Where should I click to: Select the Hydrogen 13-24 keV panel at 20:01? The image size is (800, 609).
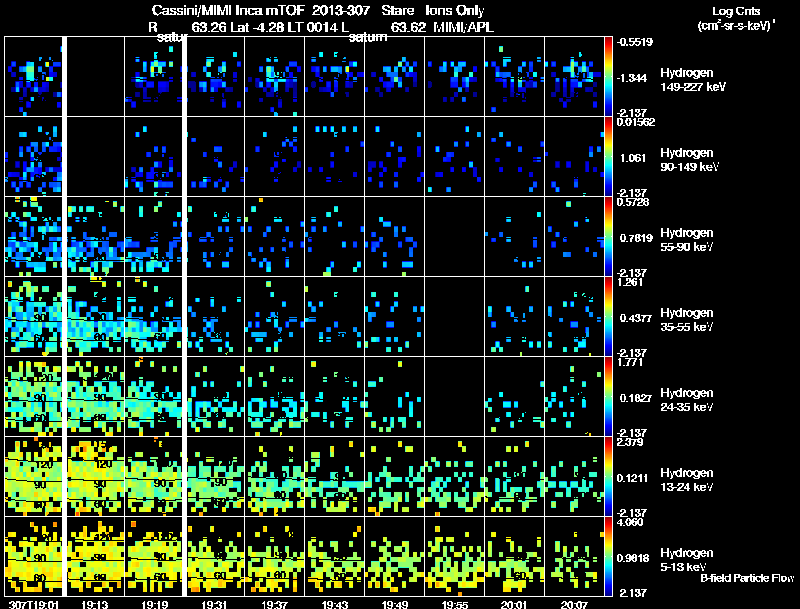coord(514,477)
